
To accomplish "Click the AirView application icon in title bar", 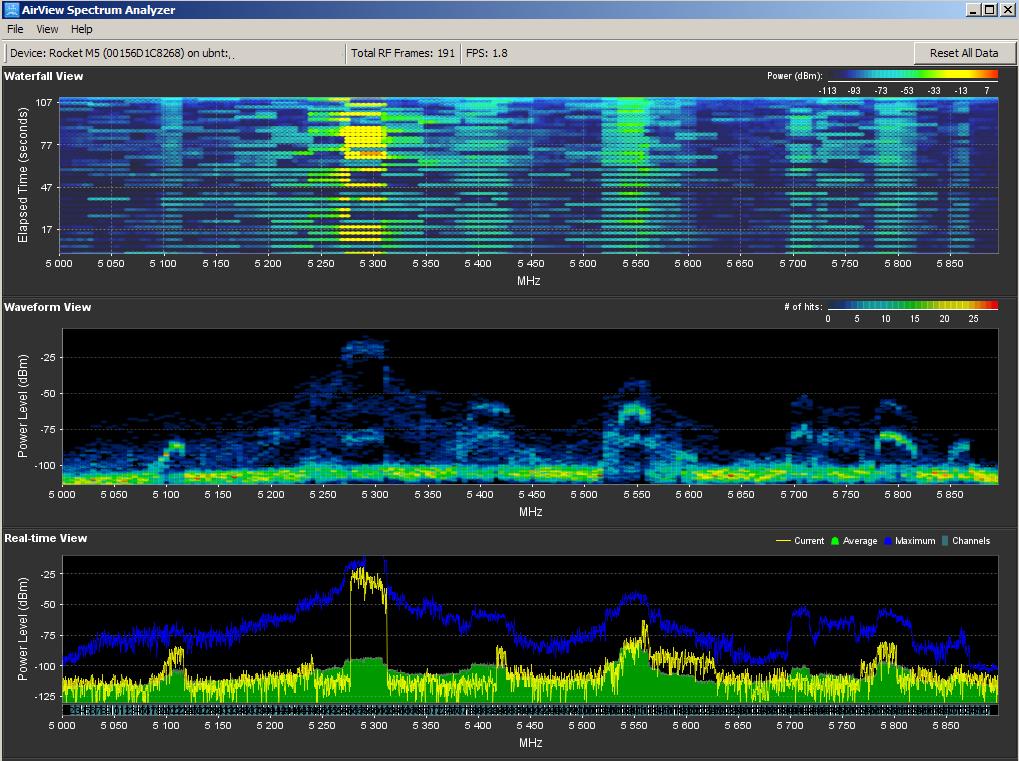I will [x=11, y=10].
